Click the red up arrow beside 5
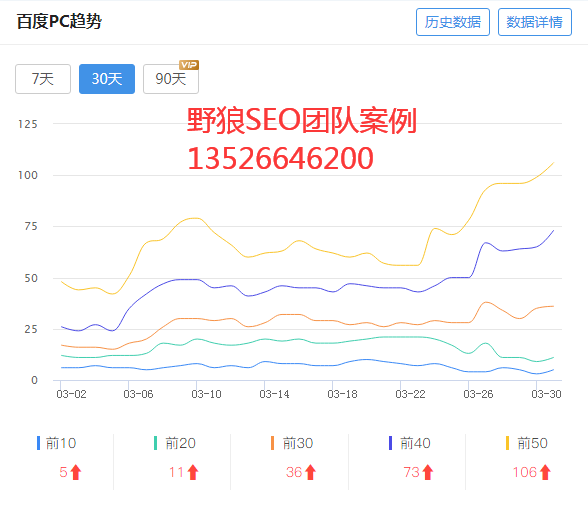 (76, 472)
